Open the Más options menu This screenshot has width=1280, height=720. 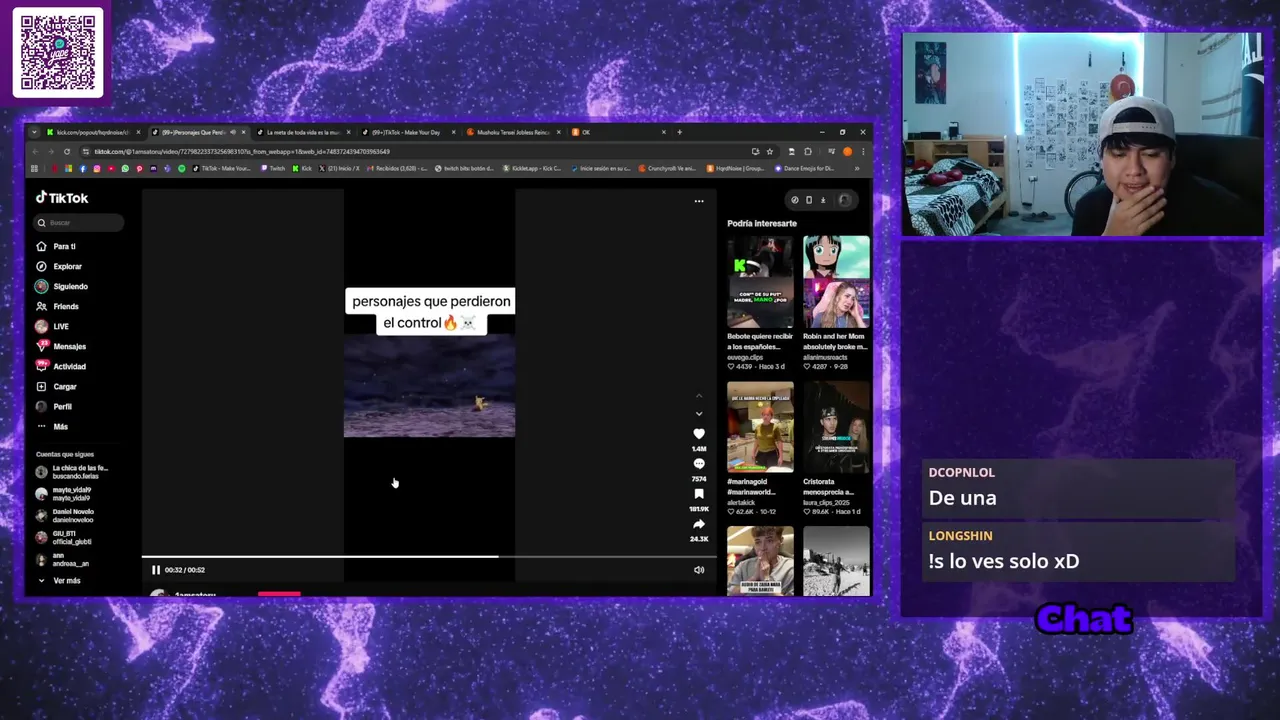(52, 426)
